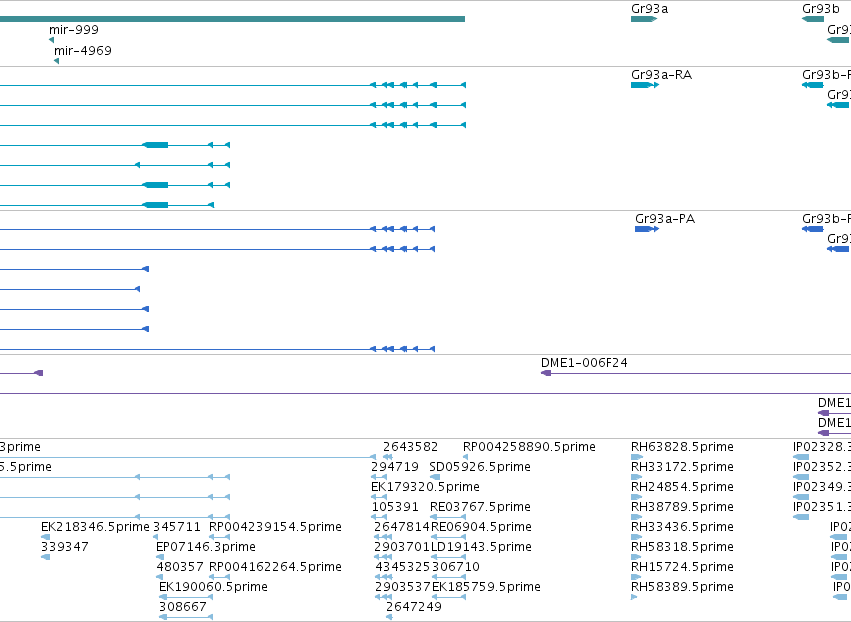The image size is (851, 622).
Task: Click the 339347 feature label
Action: tap(65, 547)
